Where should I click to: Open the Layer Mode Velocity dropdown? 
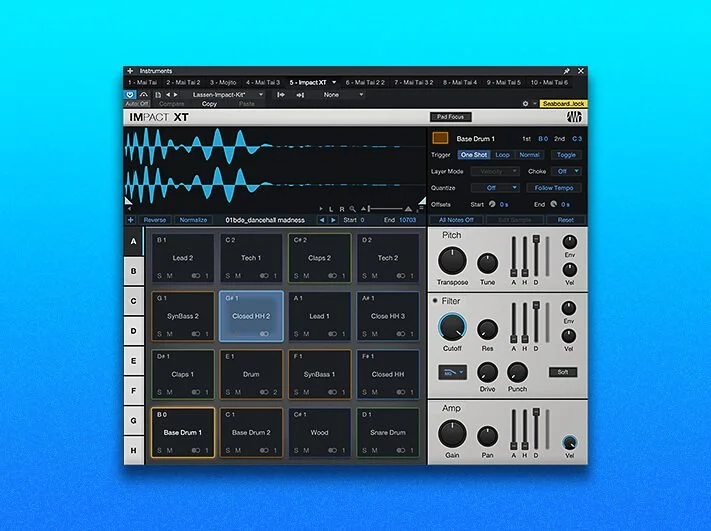[x=495, y=171]
